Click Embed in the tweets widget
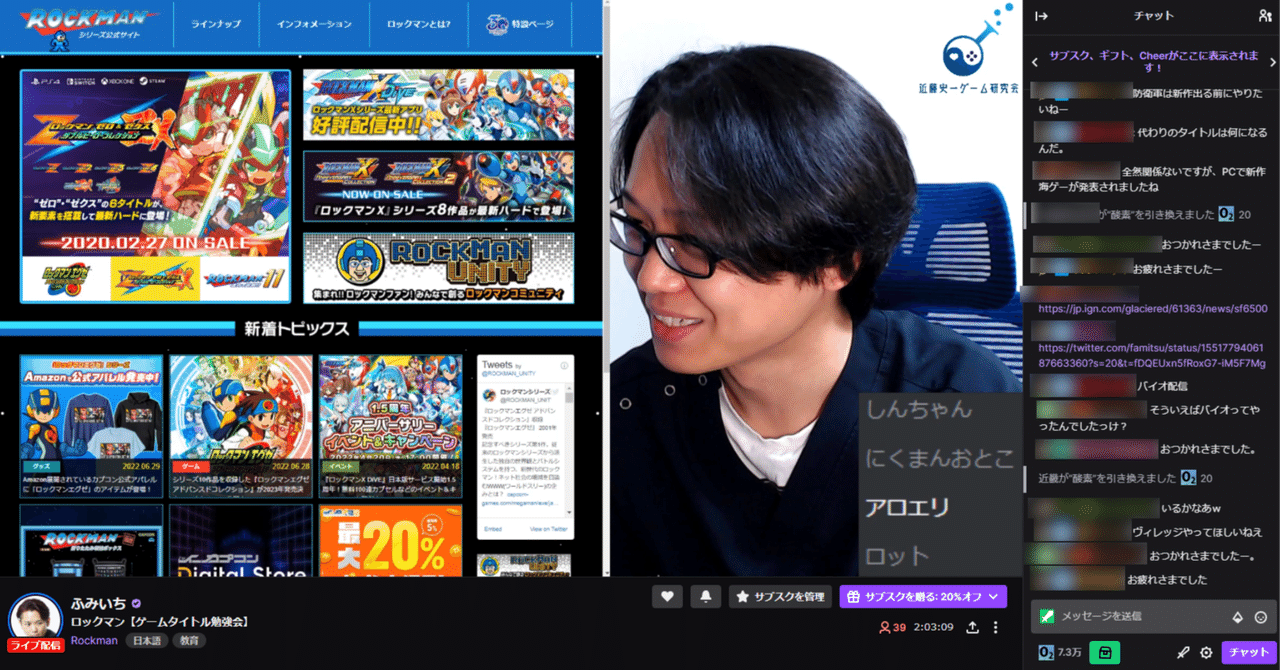 [x=493, y=529]
